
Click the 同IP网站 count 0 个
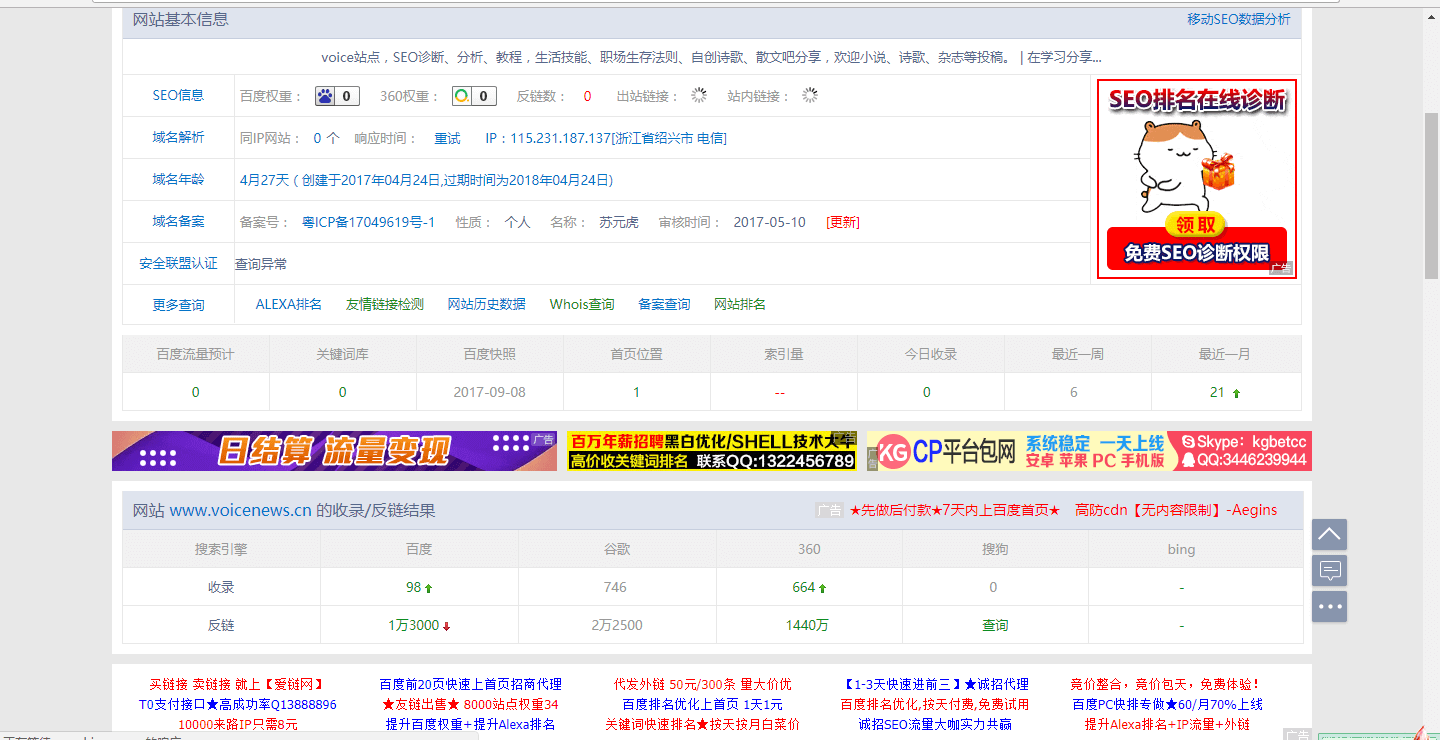[326, 138]
